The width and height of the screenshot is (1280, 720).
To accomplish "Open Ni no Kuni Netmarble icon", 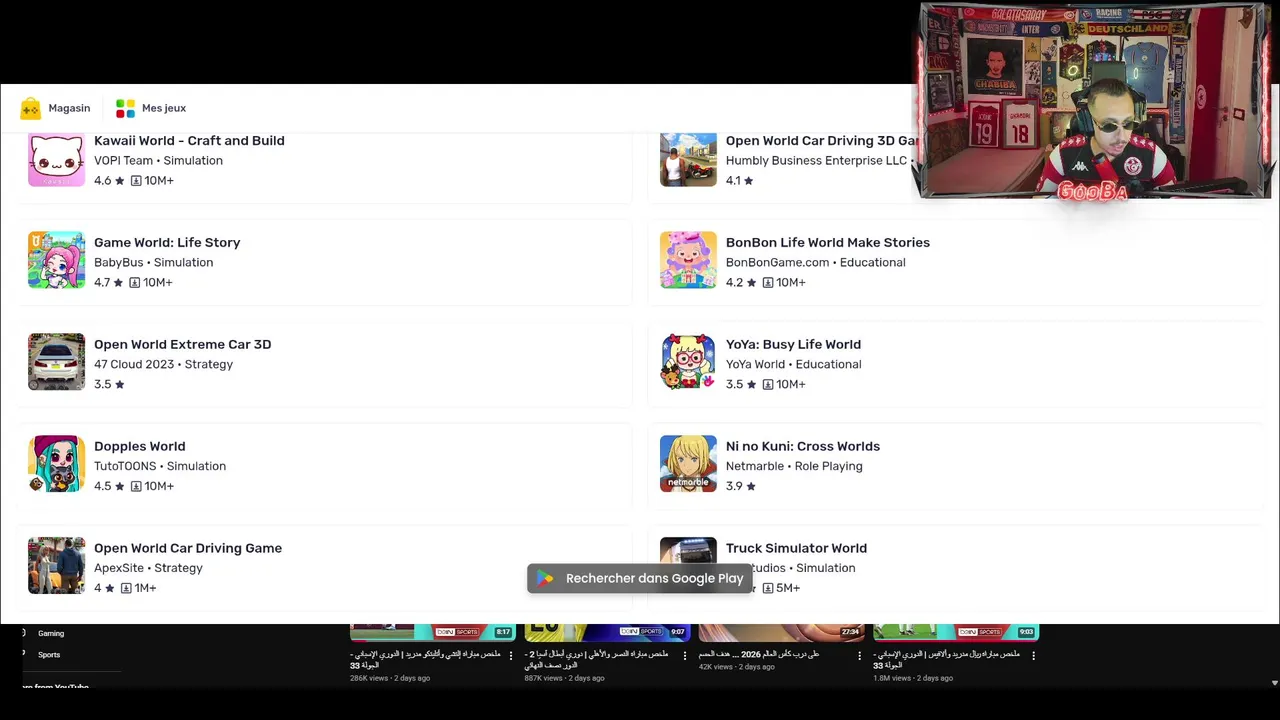I will [x=688, y=464].
